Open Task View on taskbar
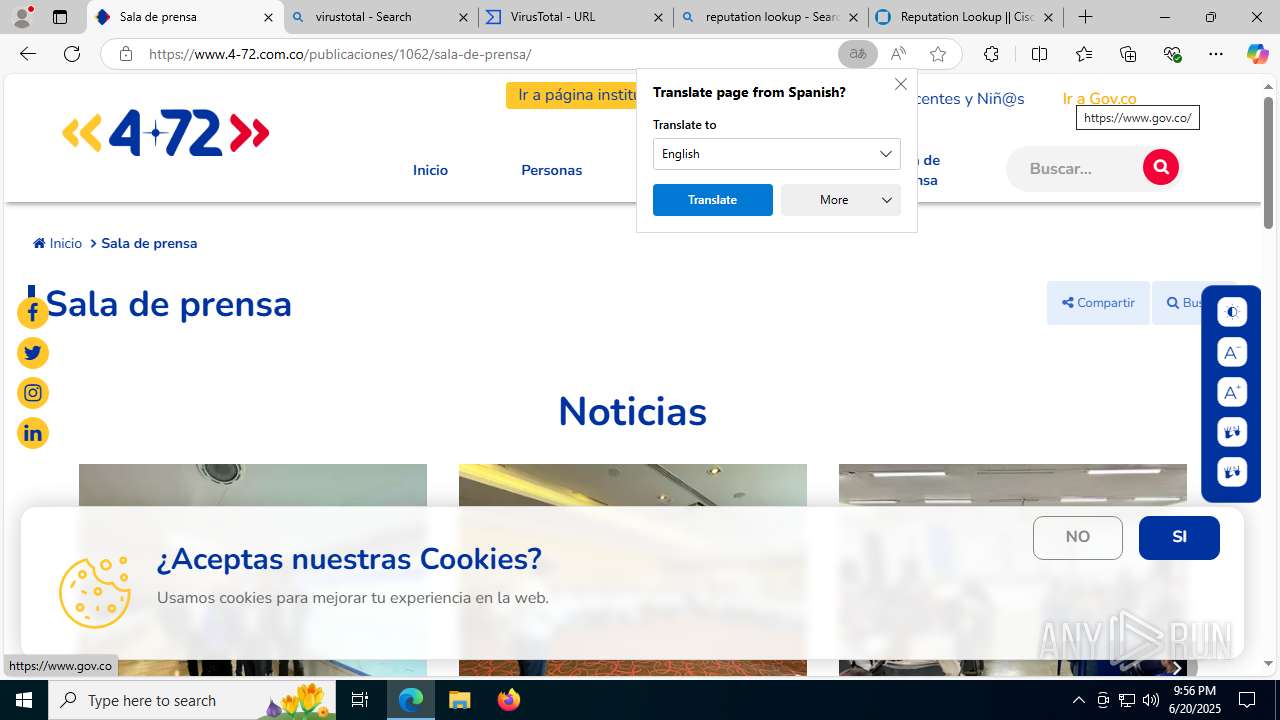This screenshot has height=720, width=1280. click(x=361, y=700)
